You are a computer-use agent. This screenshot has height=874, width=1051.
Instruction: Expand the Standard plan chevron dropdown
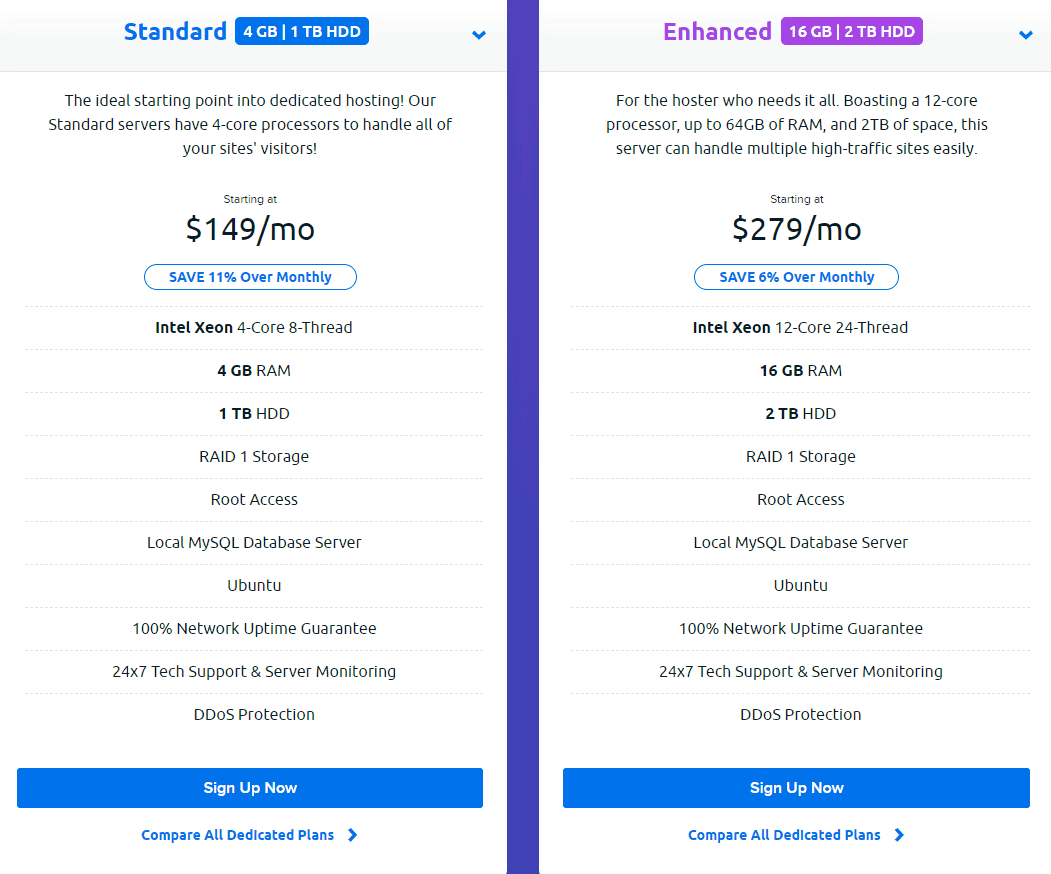click(479, 34)
